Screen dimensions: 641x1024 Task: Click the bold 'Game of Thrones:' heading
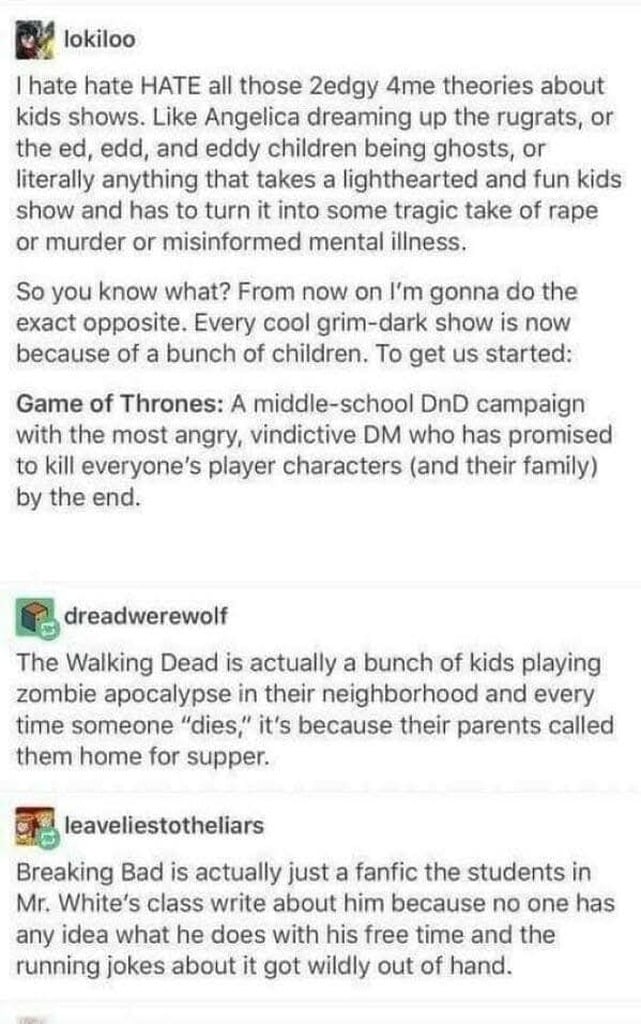pyautogui.click(x=120, y=404)
